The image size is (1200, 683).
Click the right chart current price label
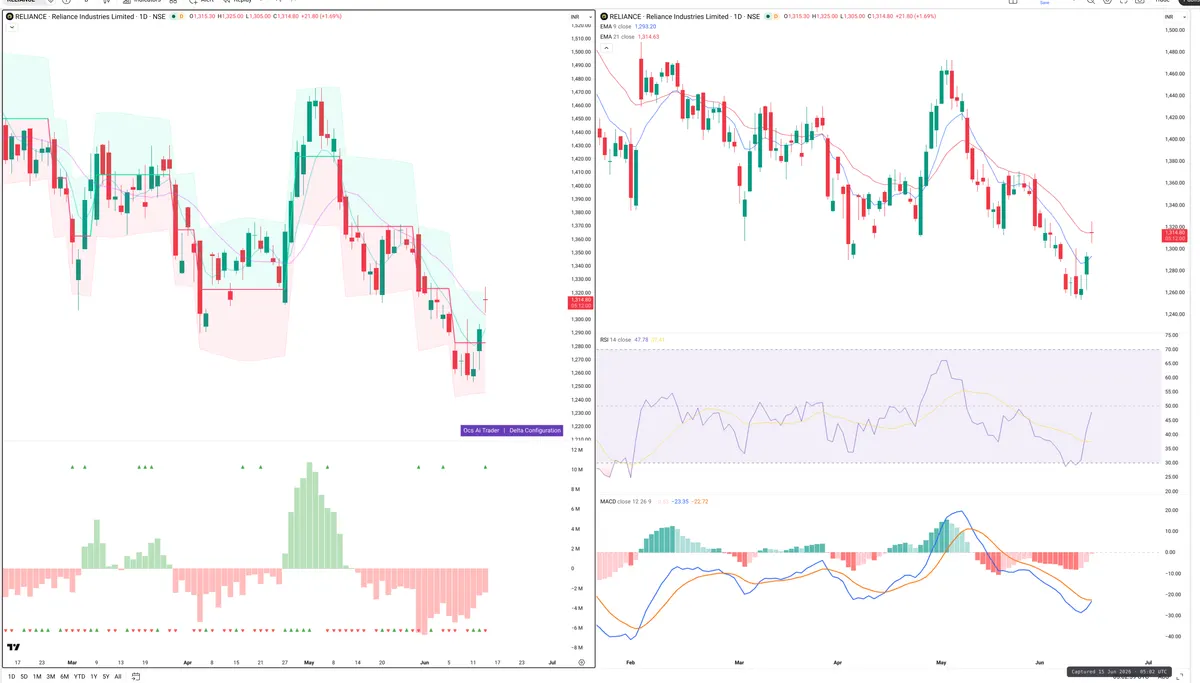coord(1174,236)
